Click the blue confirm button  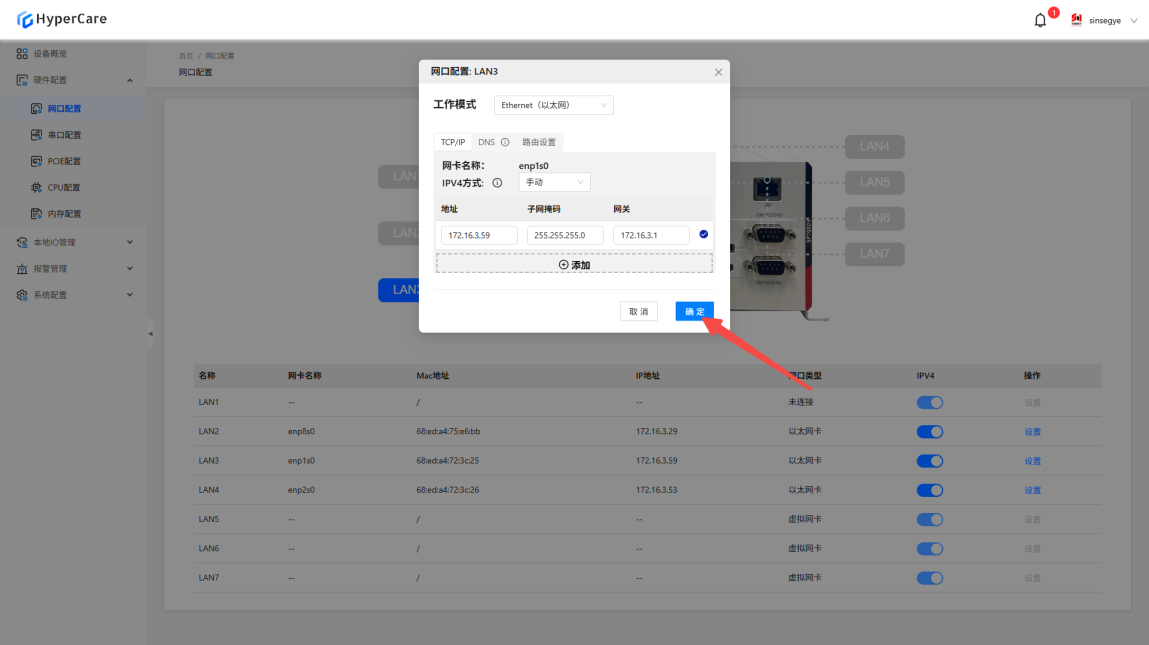694,312
